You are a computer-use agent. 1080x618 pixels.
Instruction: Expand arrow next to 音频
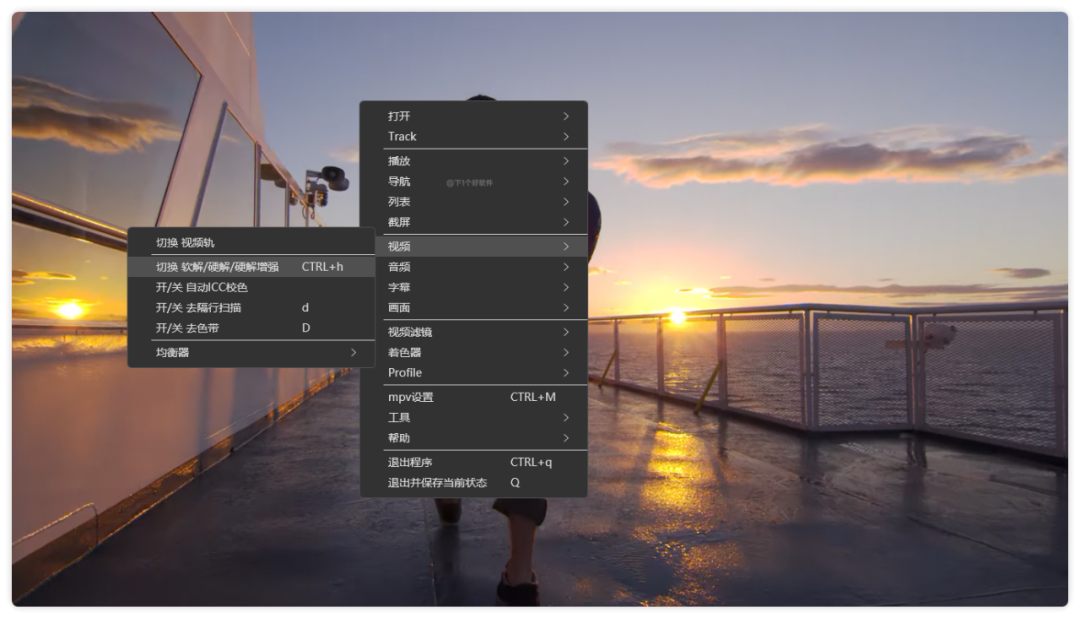(566, 267)
